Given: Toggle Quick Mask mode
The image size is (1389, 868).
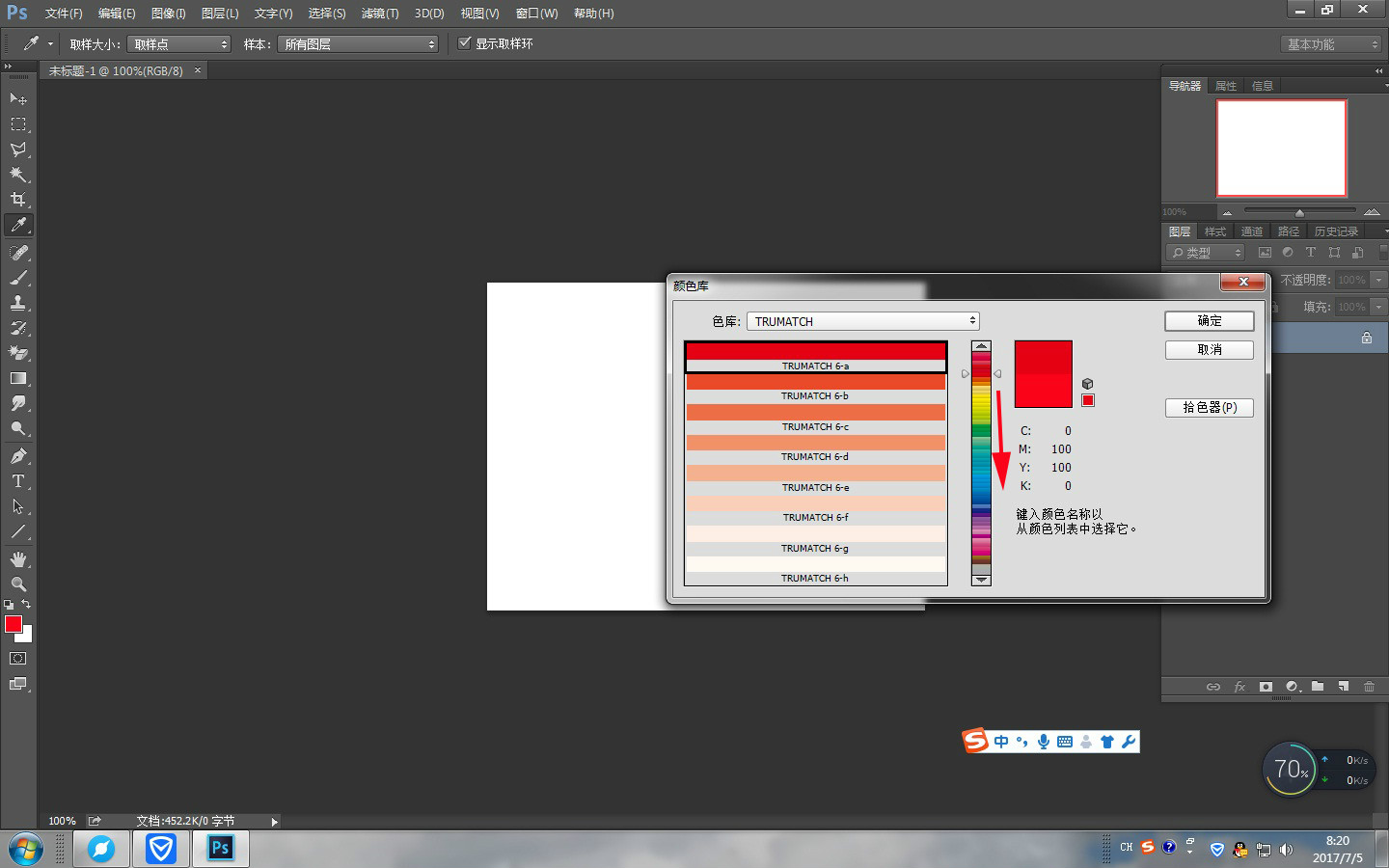Looking at the screenshot, I should coord(18,659).
